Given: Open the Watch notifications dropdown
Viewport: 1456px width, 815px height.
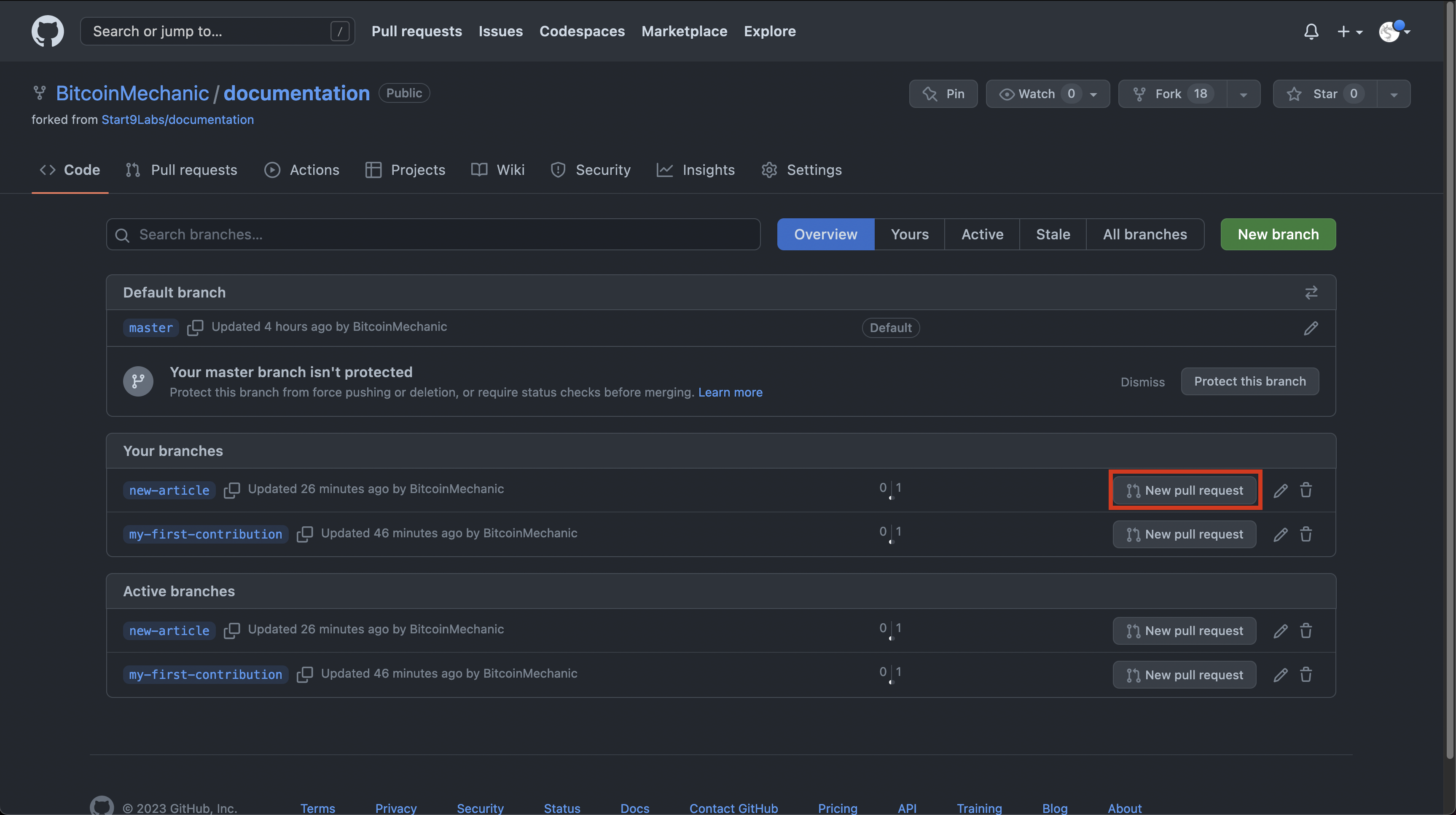Looking at the screenshot, I should (1047, 94).
